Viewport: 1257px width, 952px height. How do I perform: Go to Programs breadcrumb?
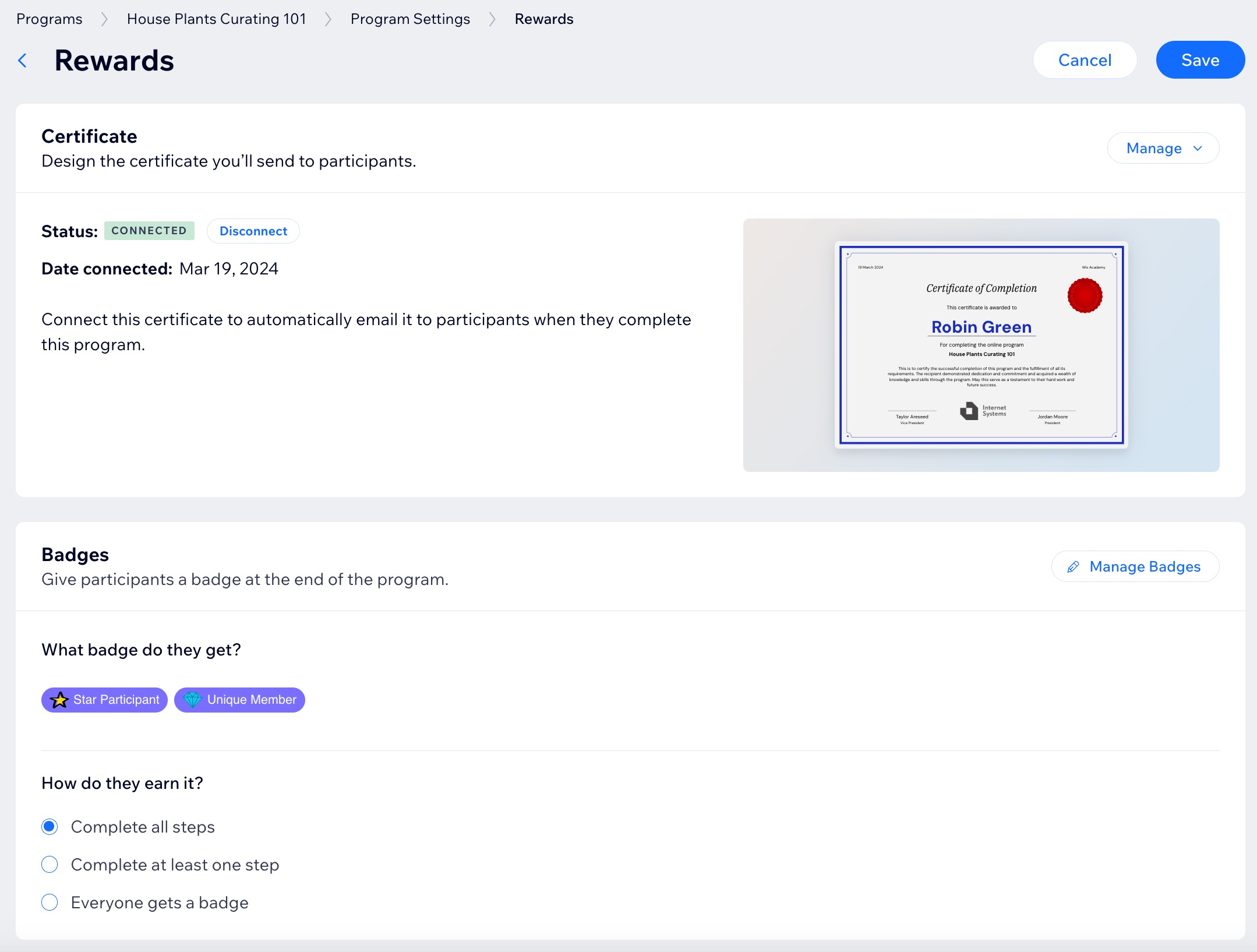click(x=50, y=19)
